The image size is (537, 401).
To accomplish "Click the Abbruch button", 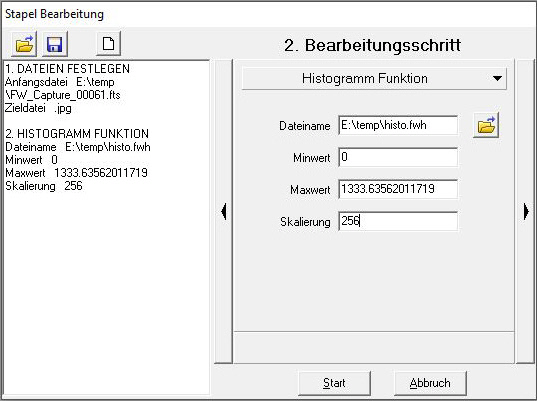I will coord(430,383).
